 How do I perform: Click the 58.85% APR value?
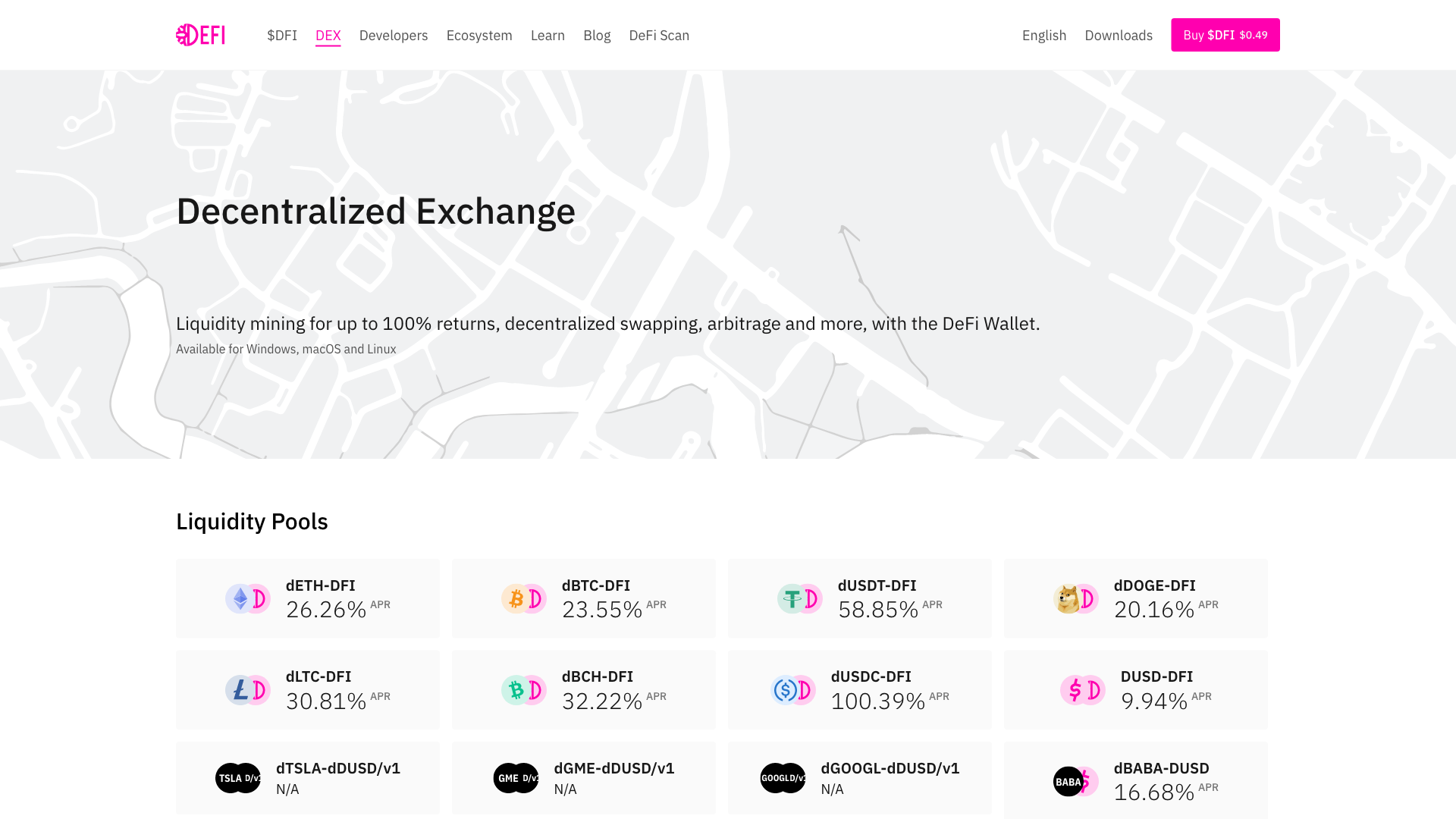tap(878, 610)
